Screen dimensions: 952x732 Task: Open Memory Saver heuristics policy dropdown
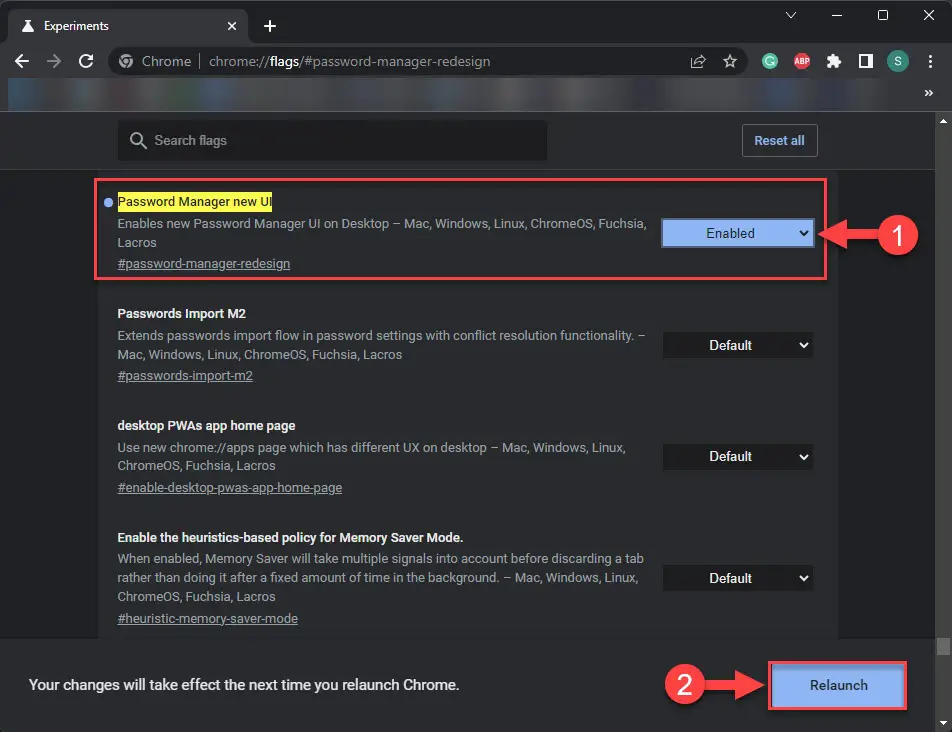(x=738, y=578)
